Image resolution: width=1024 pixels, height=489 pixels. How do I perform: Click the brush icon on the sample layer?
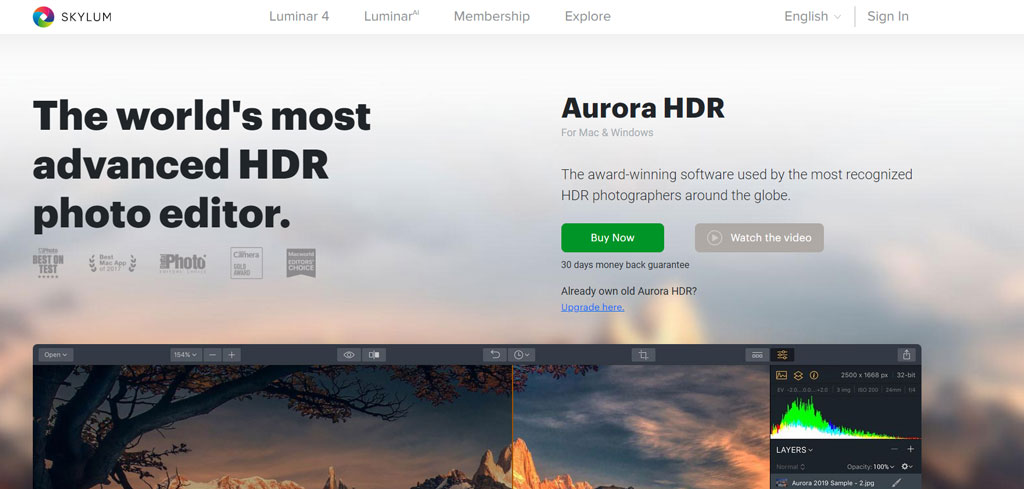pyautogui.click(x=896, y=483)
